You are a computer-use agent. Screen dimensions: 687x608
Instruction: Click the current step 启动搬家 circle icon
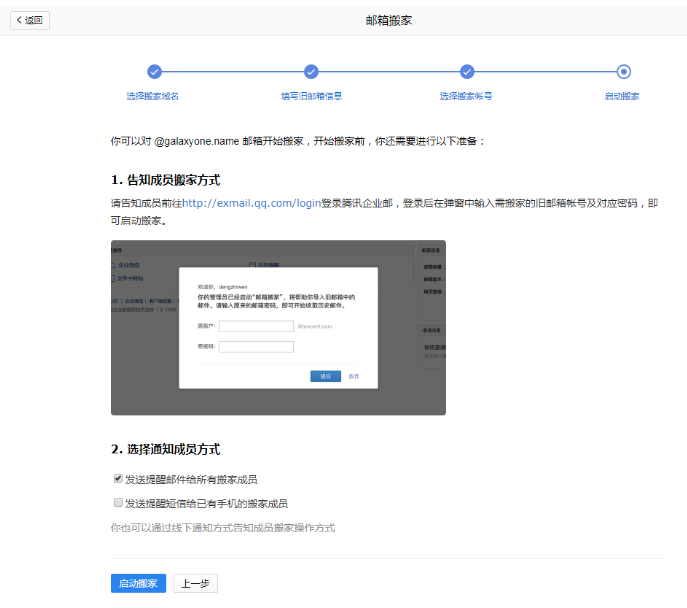coord(624,71)
